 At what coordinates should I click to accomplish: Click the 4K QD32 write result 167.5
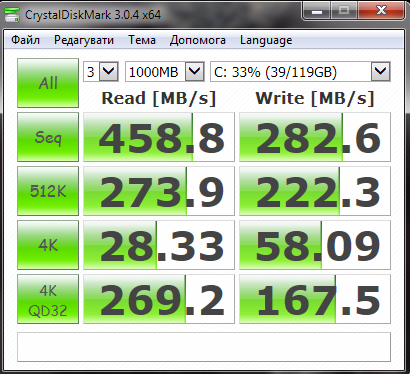pos(315,299)
